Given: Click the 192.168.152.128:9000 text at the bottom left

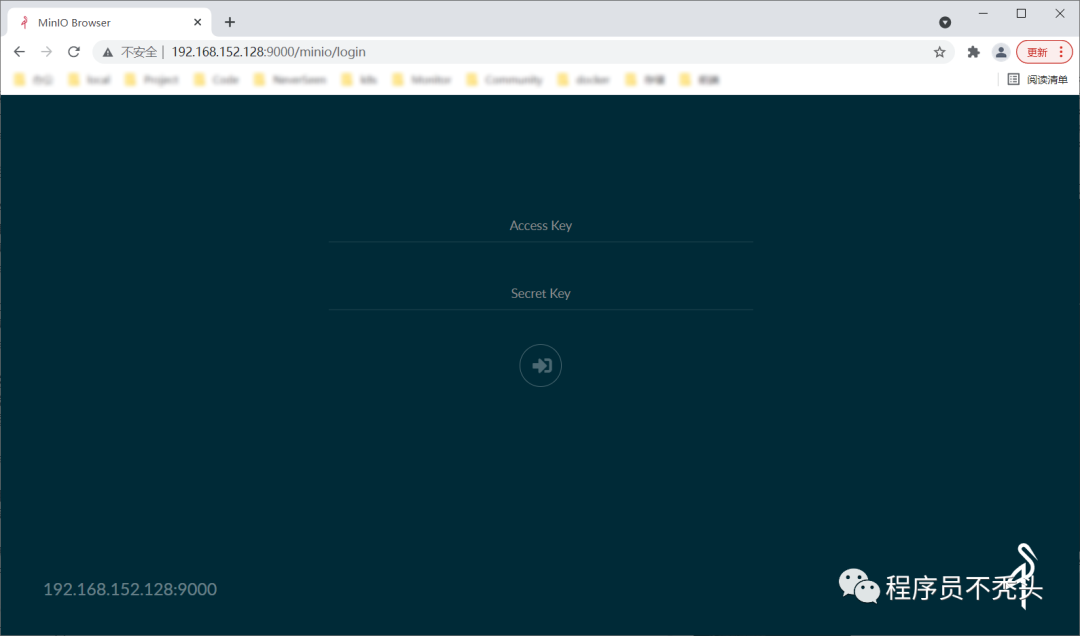Looking at the screenshot, I should [130, 589].
